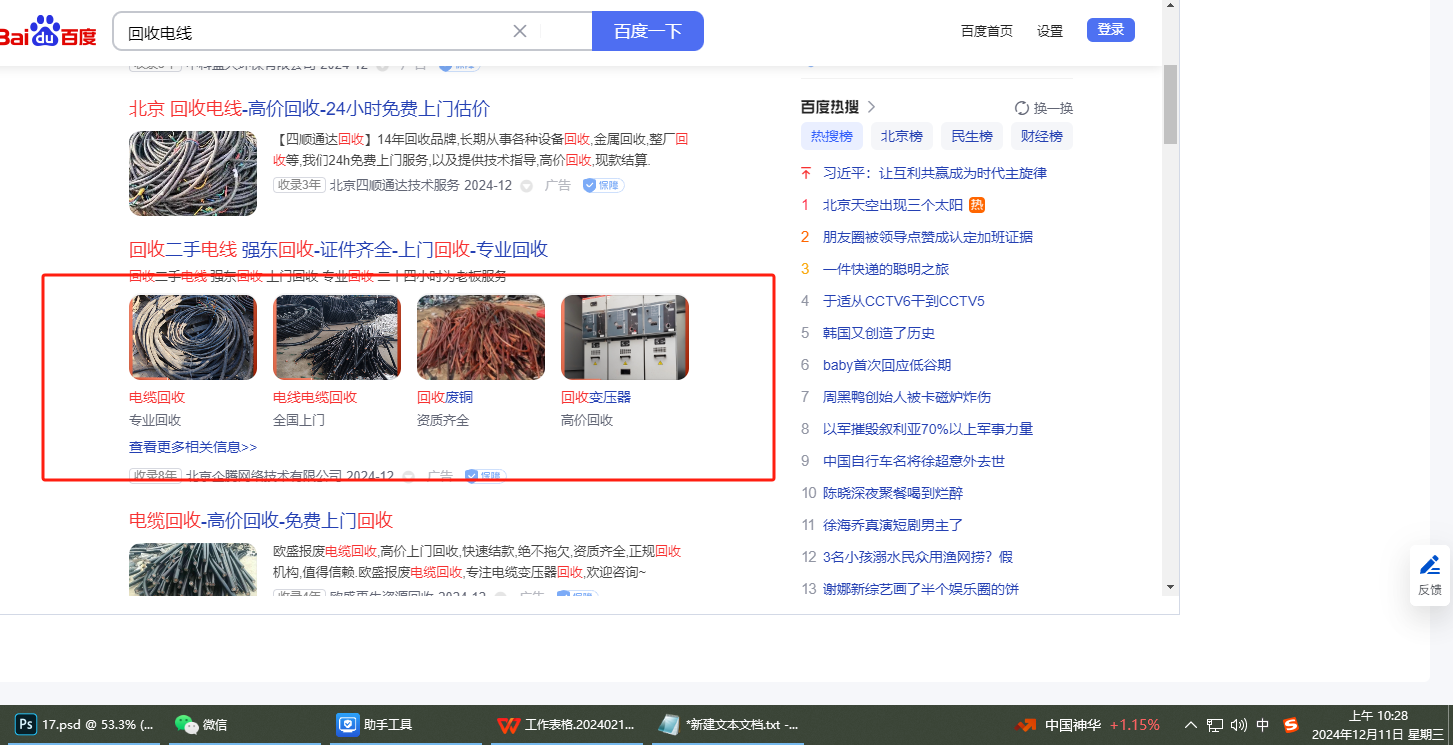
Task: Click the 电线电缆回收 caption link
Action: 315,397
